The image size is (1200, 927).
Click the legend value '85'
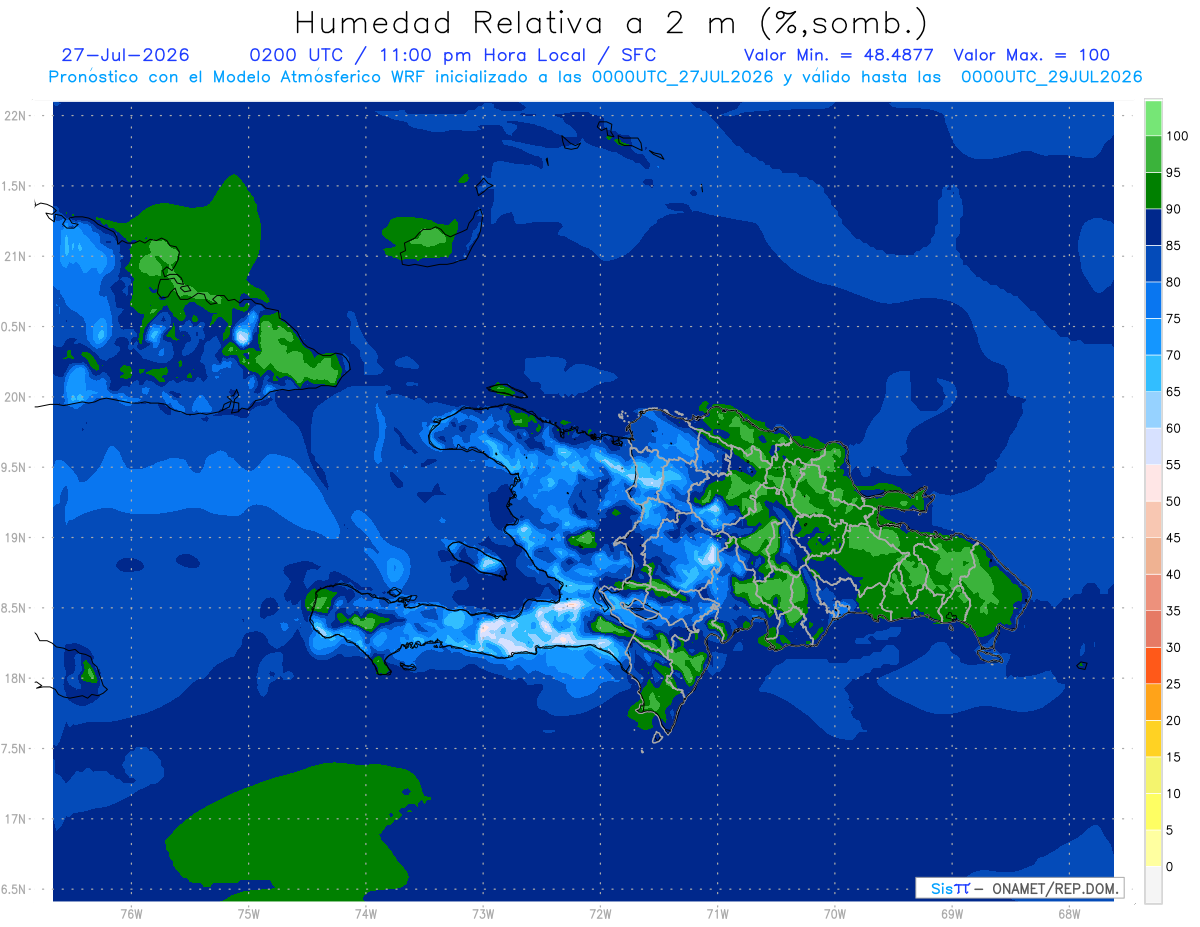pos(1173,246)
